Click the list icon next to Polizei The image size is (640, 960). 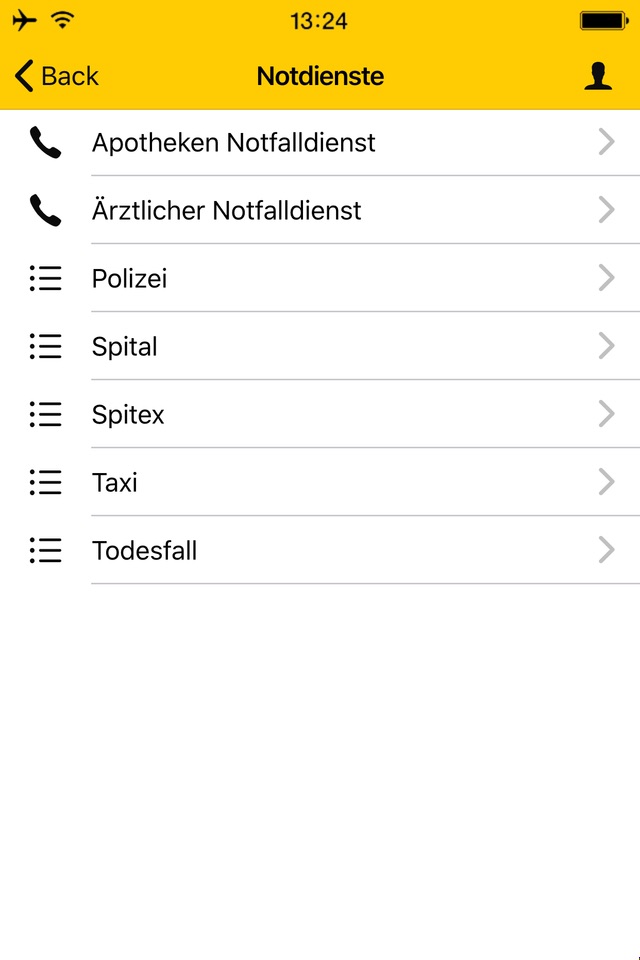[46, 279]
